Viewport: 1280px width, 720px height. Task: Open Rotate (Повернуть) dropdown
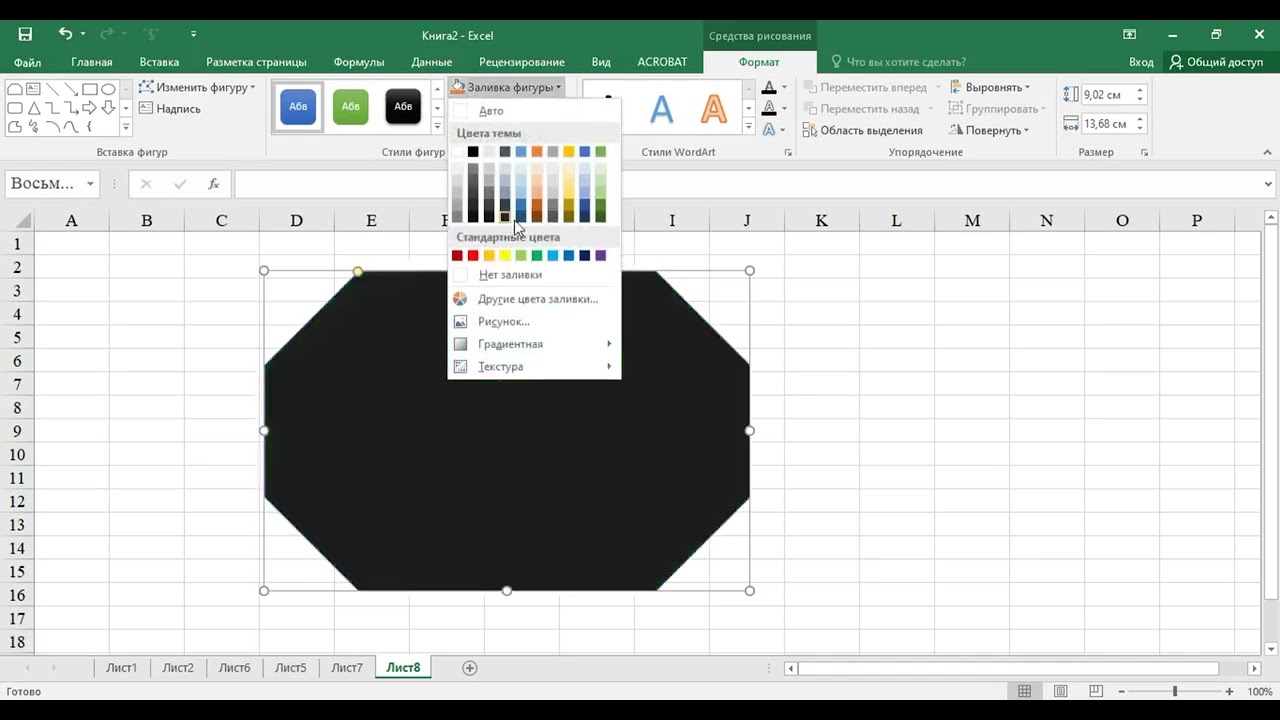[x=990, y=130]
